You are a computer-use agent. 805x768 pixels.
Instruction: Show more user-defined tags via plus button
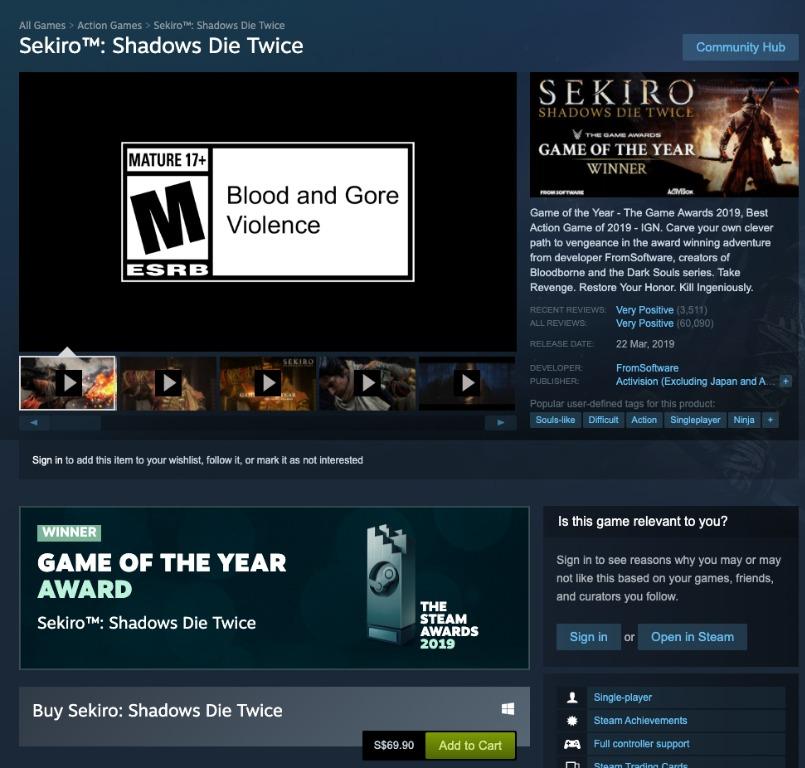[770, 420]
